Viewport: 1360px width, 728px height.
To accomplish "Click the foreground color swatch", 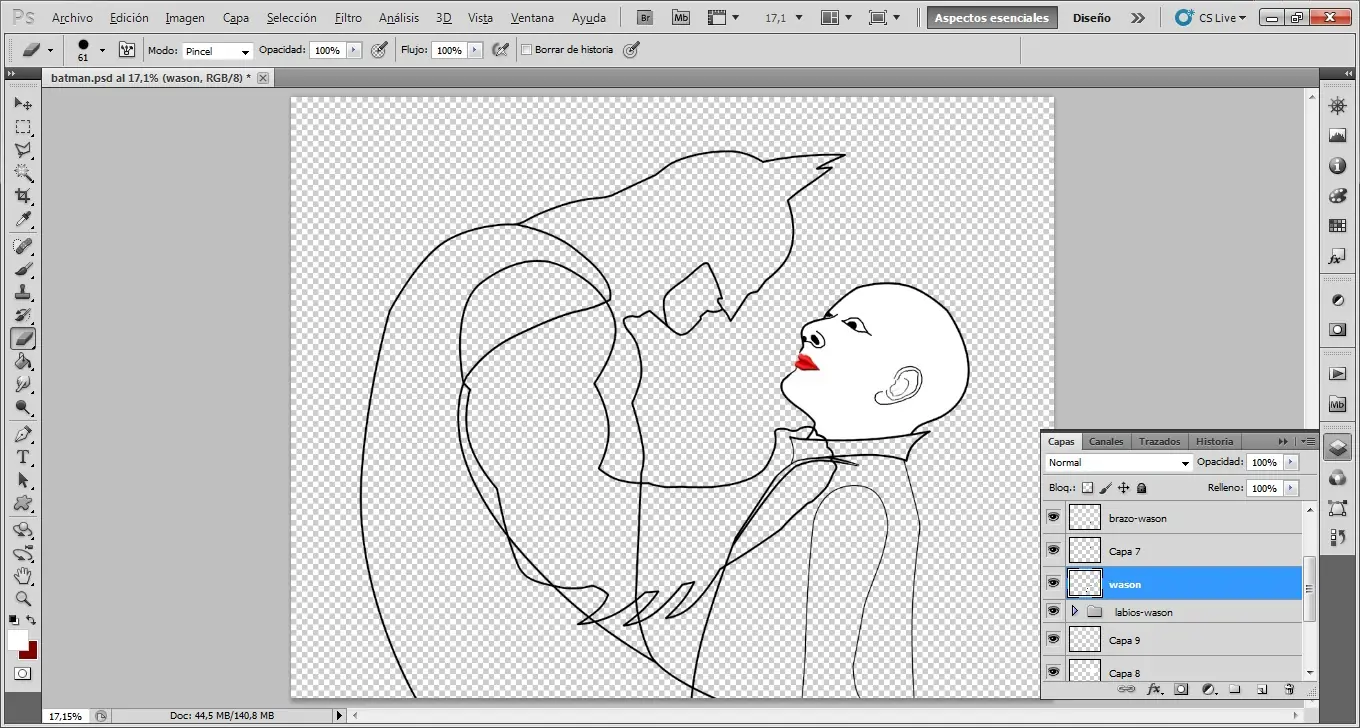I will click(17, 640).
